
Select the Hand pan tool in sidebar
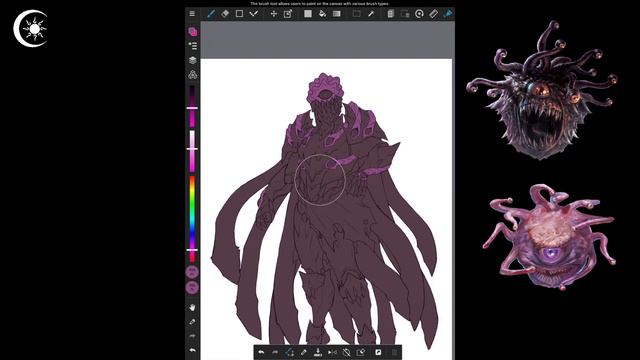(x=192, y=307)
